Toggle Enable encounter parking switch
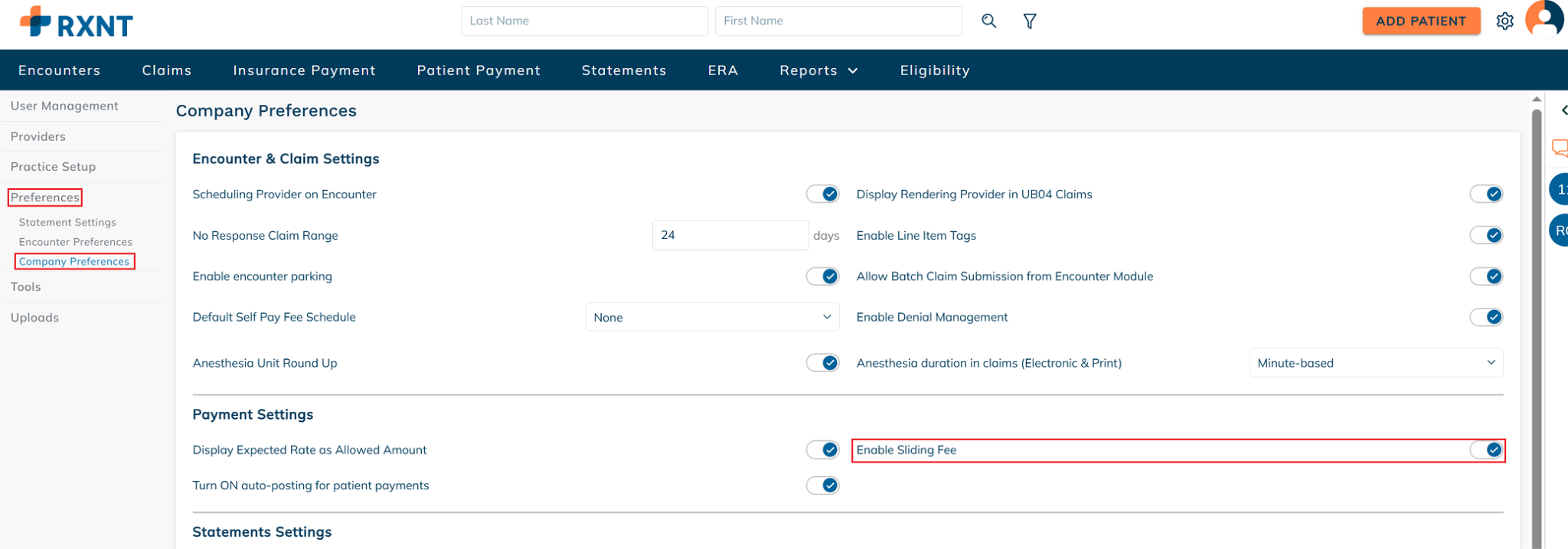1568x549 pixels. (x=823, y=276)
